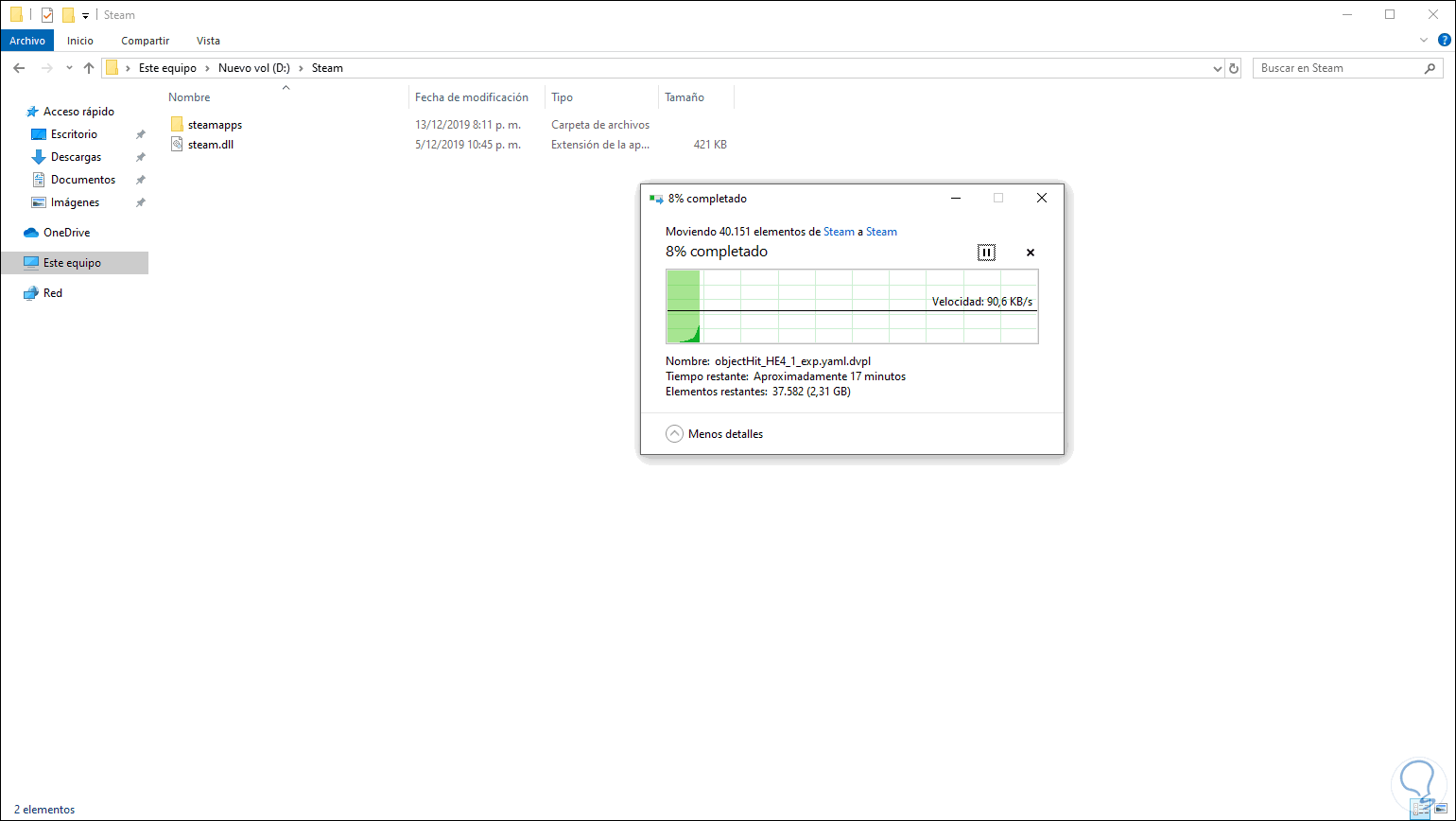Open the address bar history dropdown
The width and height of the screenshot is (1456, 821).
tap(1218, 68)
